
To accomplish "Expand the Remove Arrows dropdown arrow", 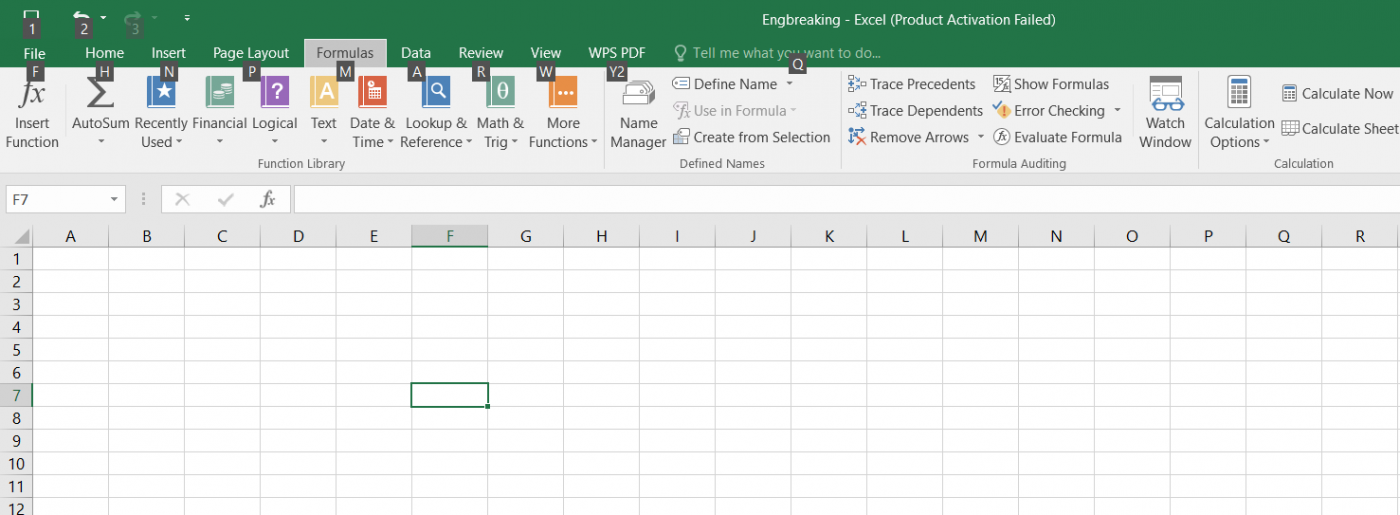I will click(x=981, y=137).
